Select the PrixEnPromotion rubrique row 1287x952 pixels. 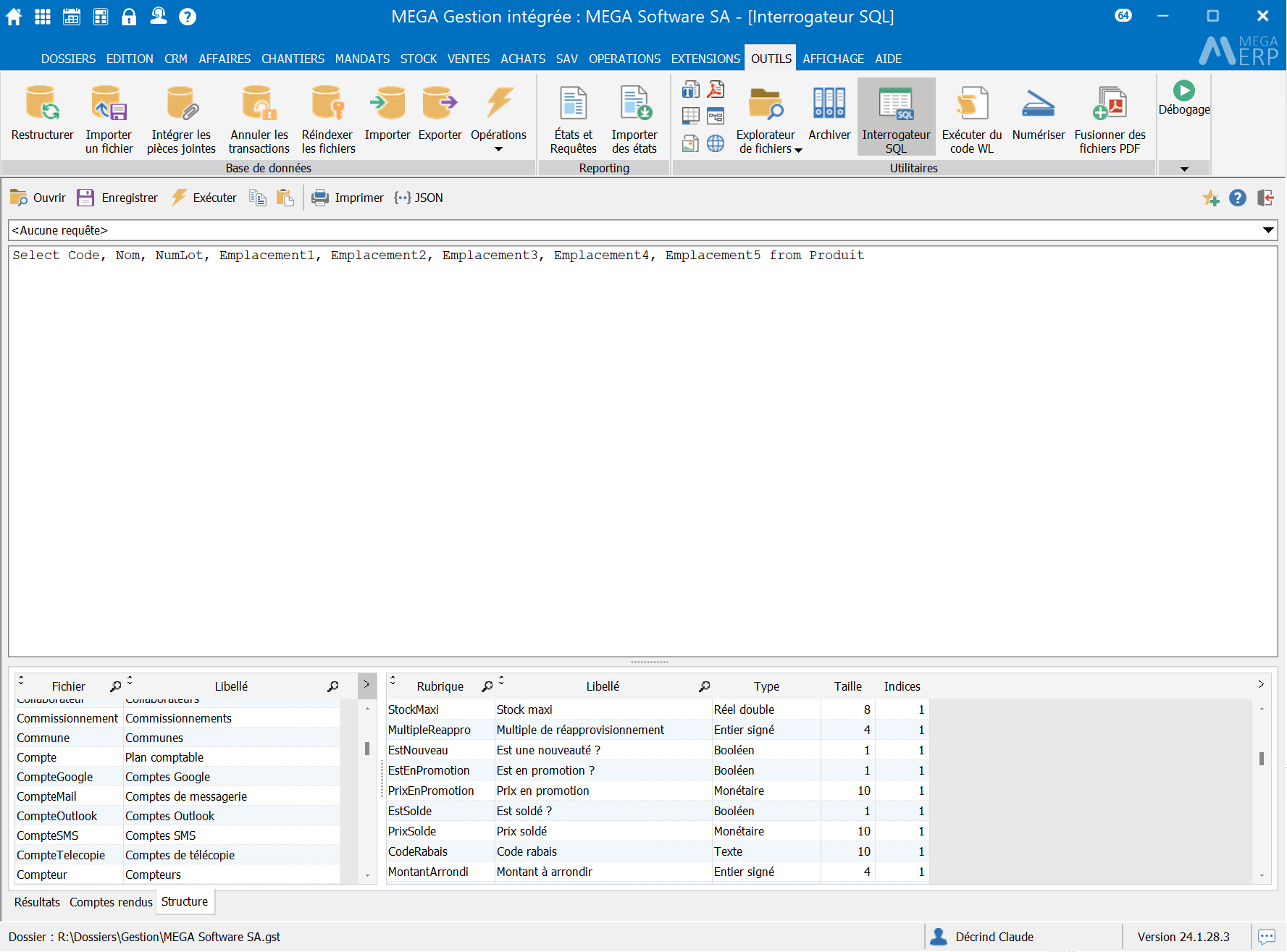point(658,791)
